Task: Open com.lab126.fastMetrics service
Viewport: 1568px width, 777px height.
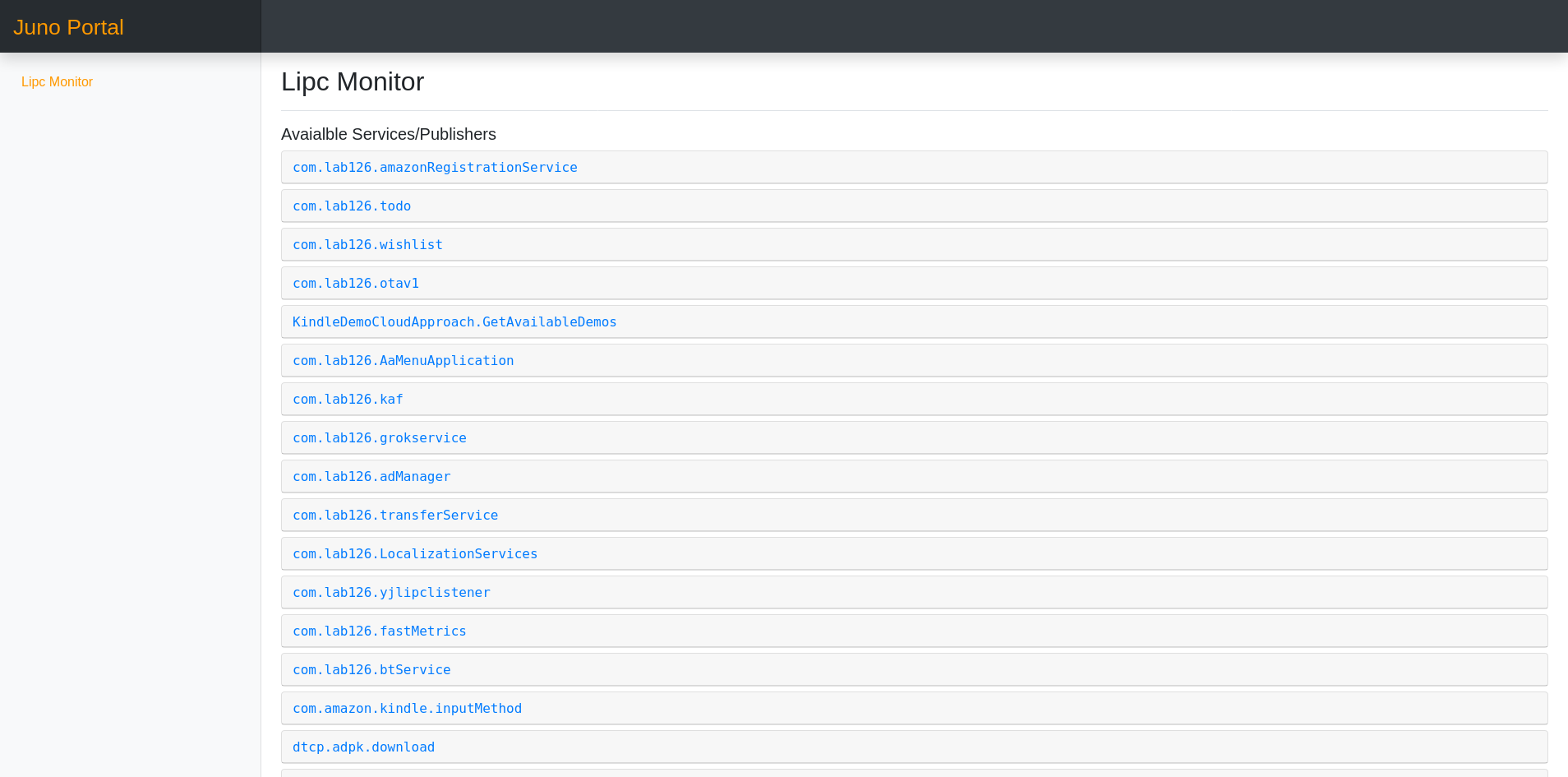Action: coord(380,631)
